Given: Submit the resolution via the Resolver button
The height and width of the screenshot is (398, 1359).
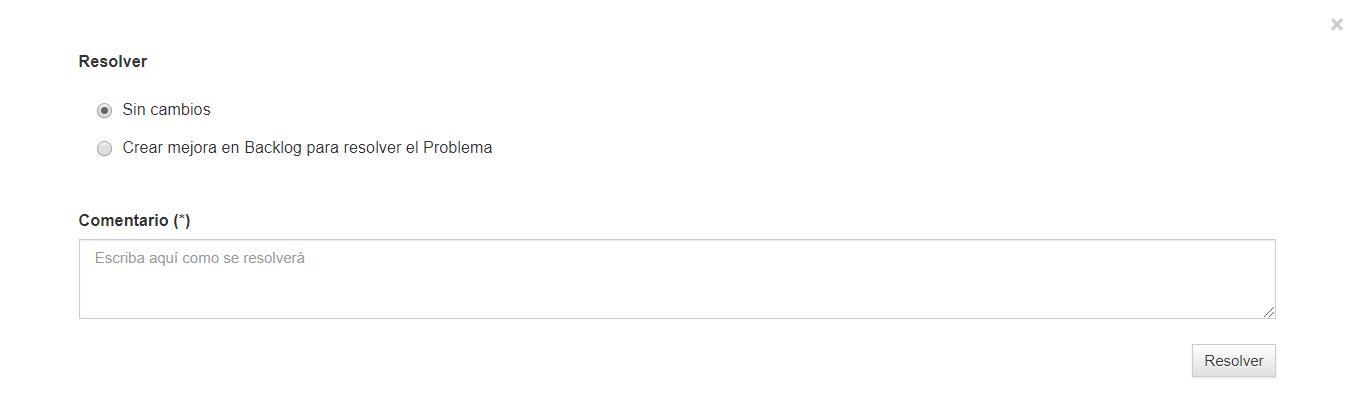Looking at the screenshot, I should (x=1233, y=361).
